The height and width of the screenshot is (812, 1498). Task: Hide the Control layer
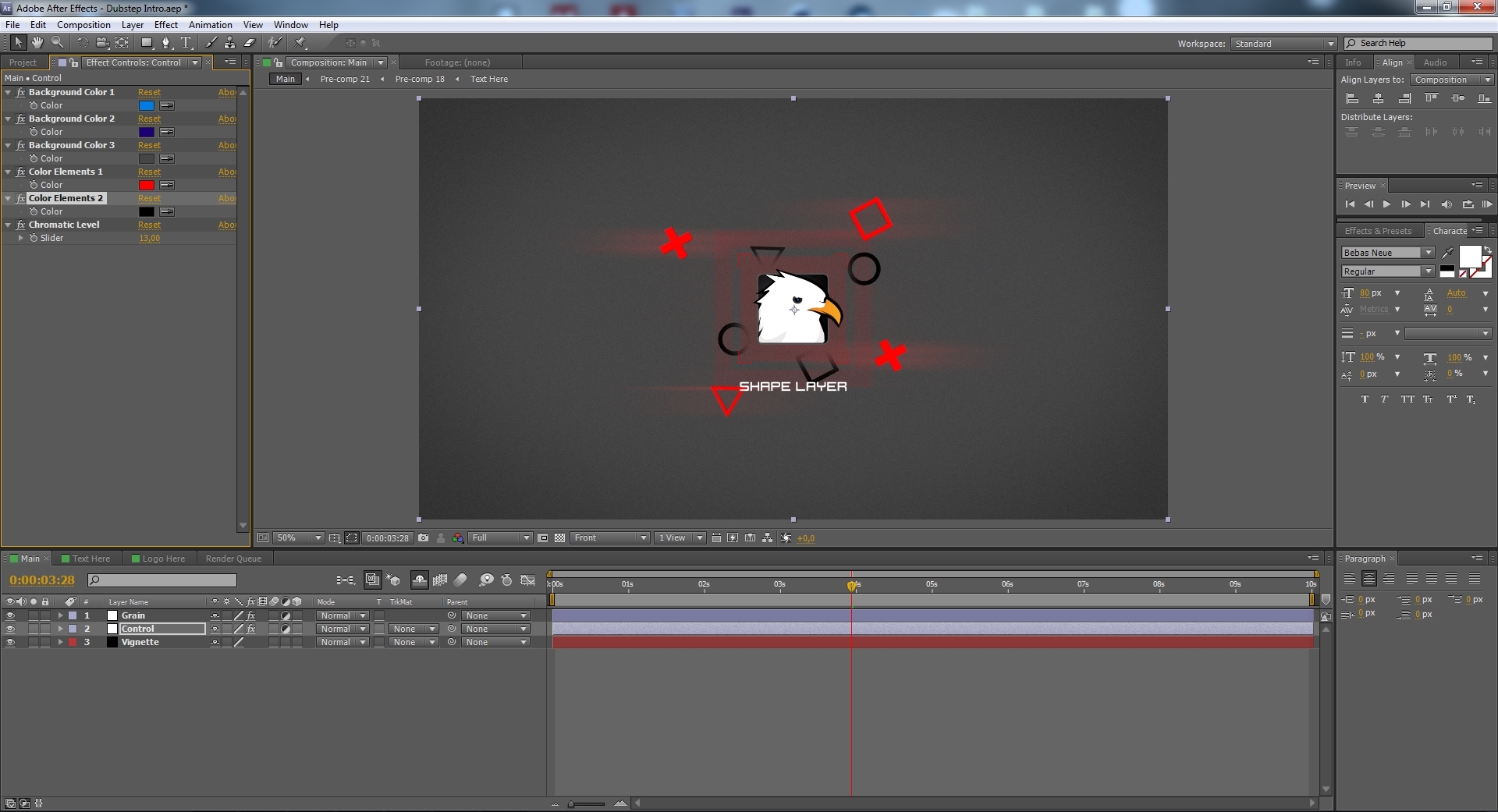[x=10, y=629]
